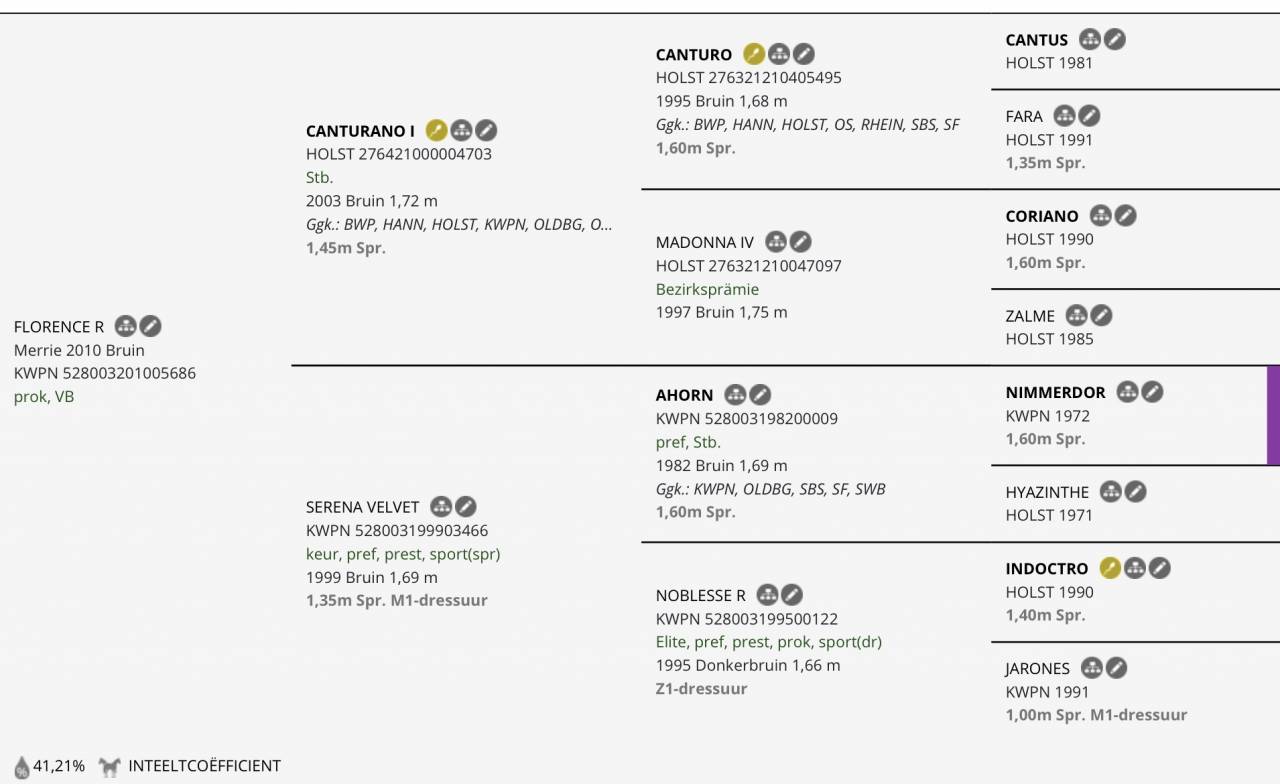Open the pedigree tree icon for NOBLESSE R
The image size is (1280, 784).
(767, 595)
